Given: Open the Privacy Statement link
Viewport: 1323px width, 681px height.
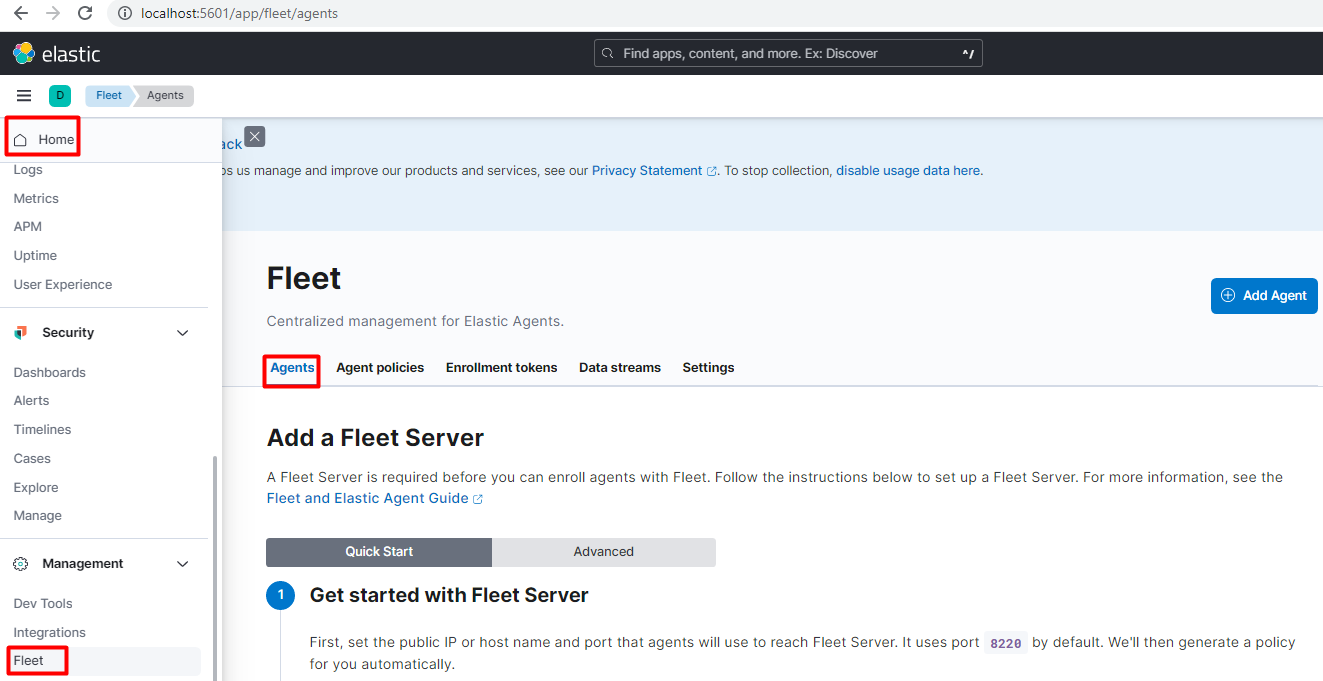Looking at the screenshot, I should point(654,171).
